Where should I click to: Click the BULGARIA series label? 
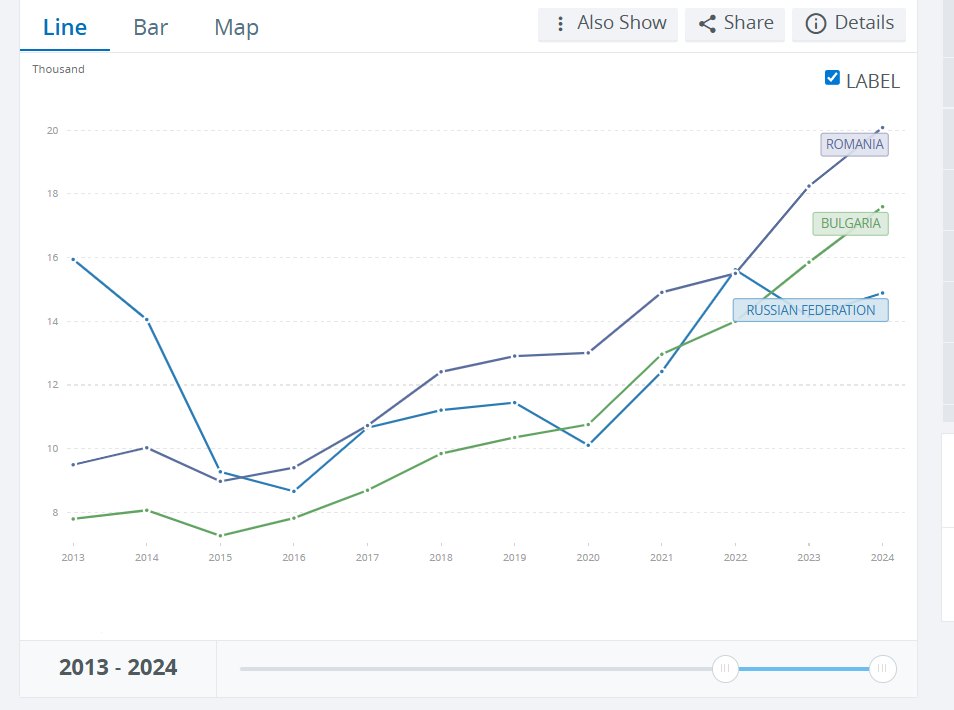[x=851, y=223]
